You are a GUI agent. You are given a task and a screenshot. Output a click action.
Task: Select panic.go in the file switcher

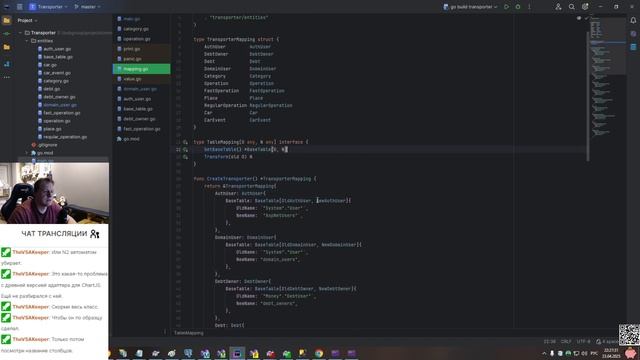pos(142,59)
